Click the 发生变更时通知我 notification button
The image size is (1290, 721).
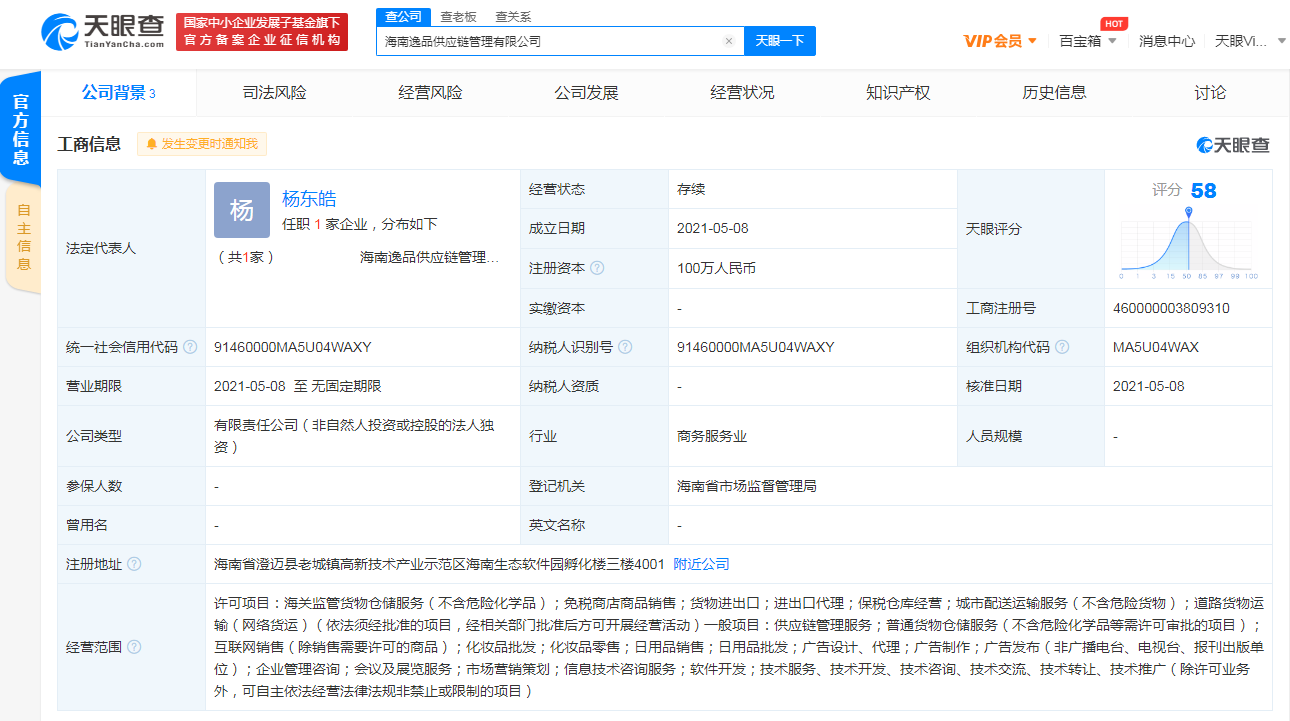(x=202, y=144)
